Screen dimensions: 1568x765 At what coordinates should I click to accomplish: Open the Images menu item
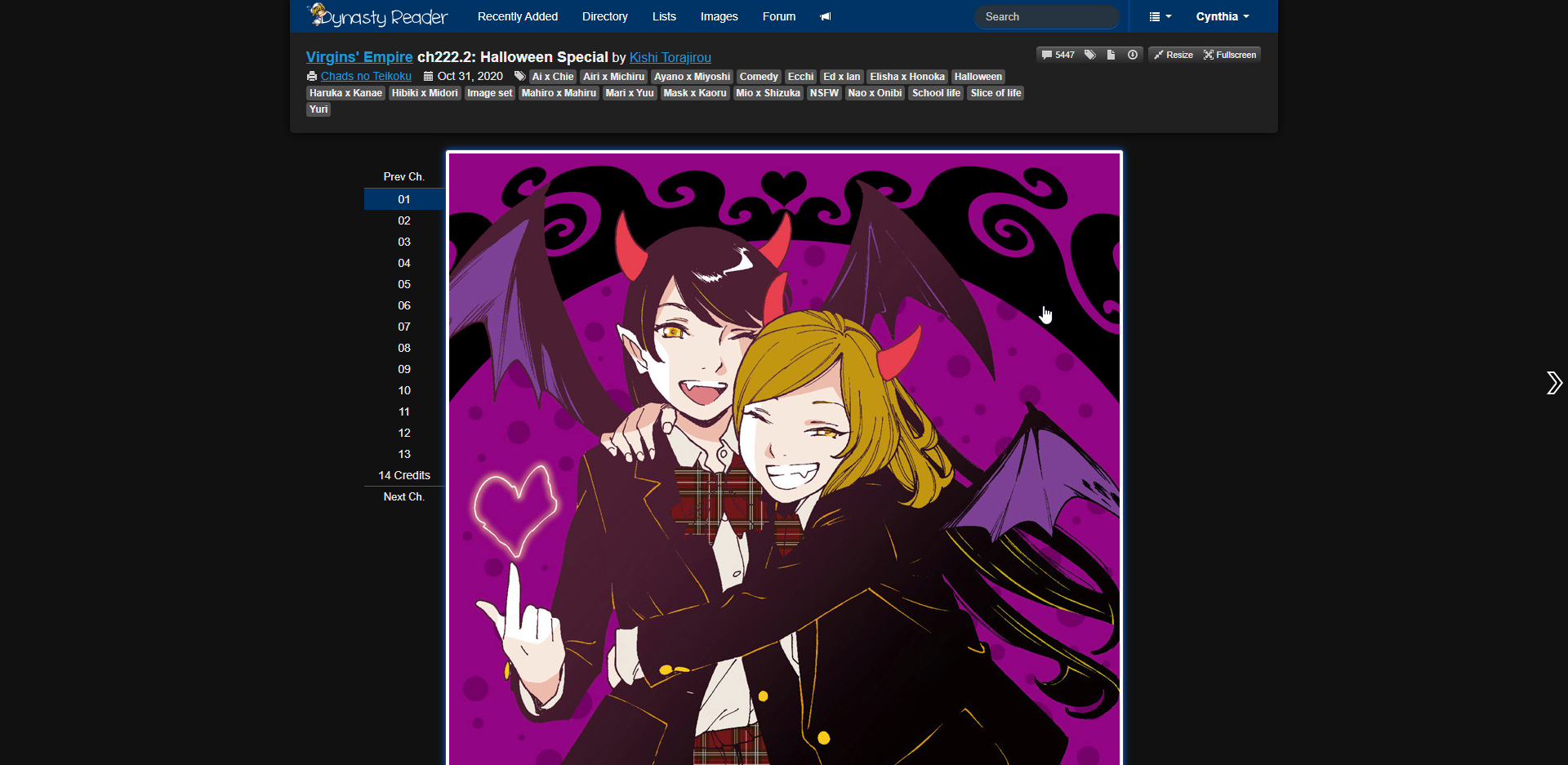719,16
